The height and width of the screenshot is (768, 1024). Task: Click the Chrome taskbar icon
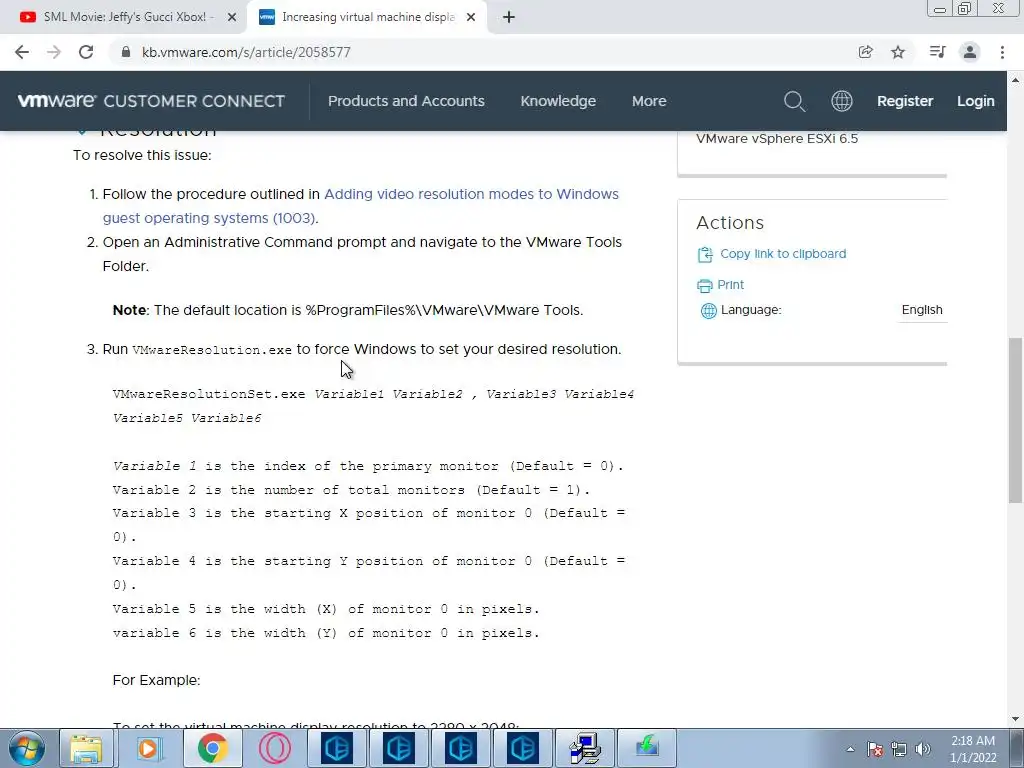[212, 748]
